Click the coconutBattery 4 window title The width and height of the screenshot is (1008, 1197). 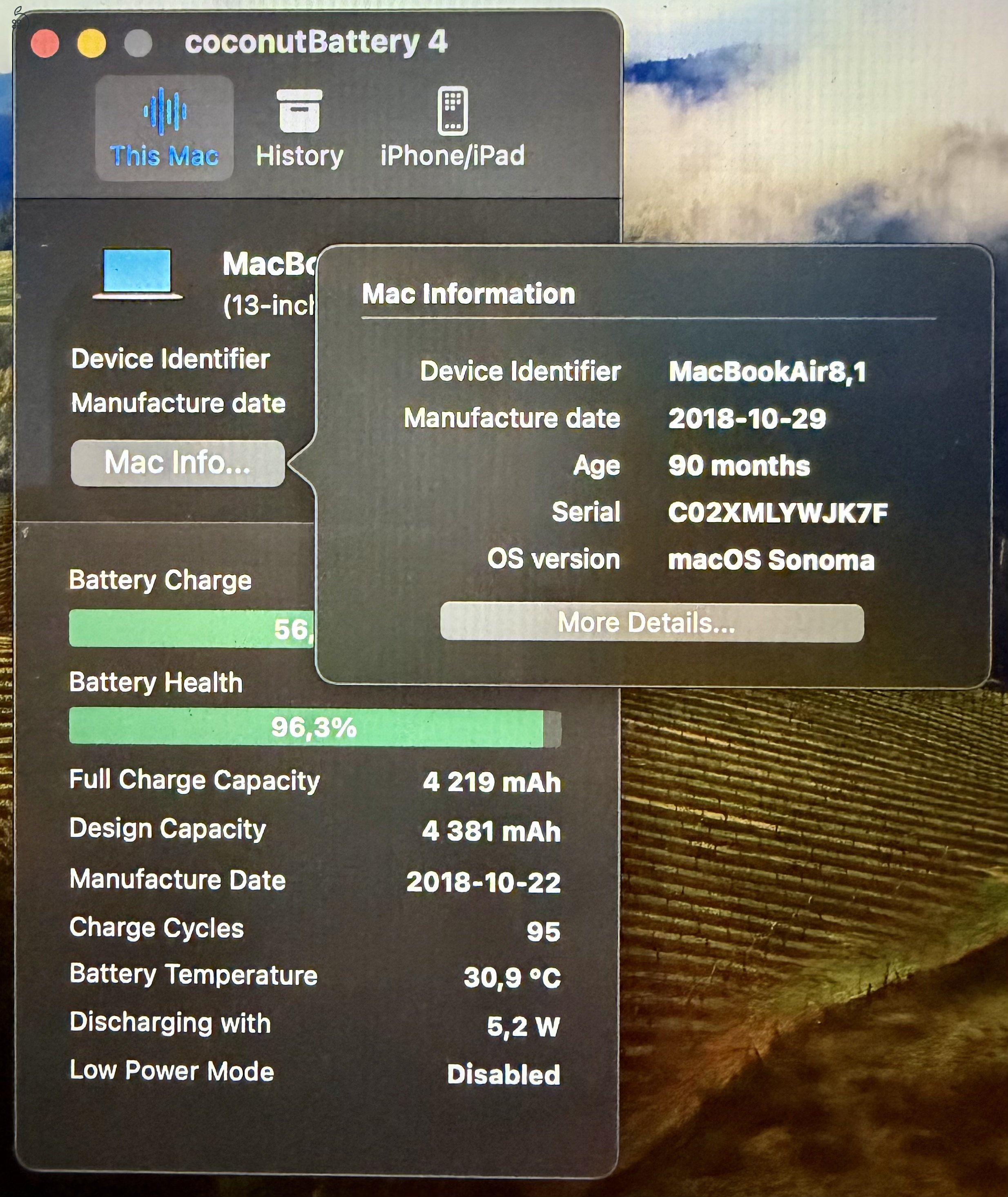pyautogui.click(x=316, y=42)
